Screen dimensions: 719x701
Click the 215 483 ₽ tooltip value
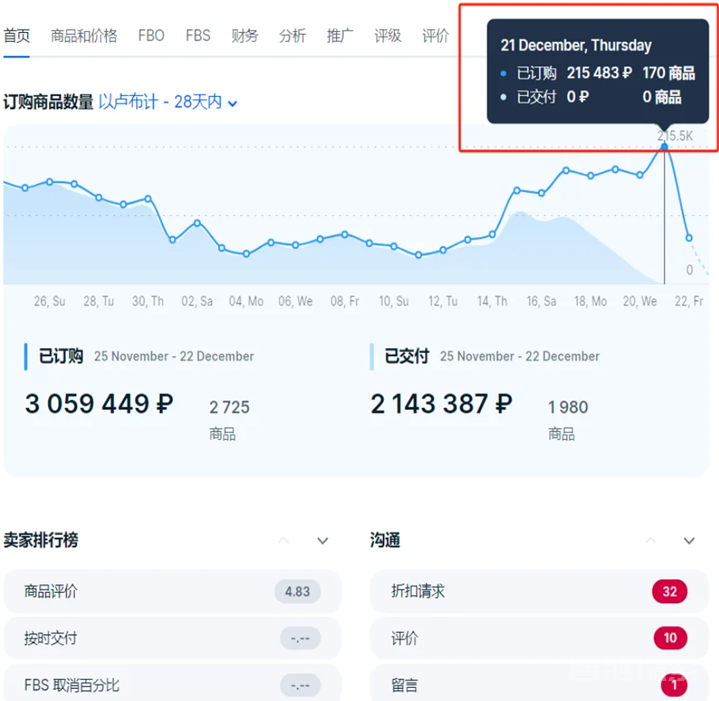click(x=599, y=73)
